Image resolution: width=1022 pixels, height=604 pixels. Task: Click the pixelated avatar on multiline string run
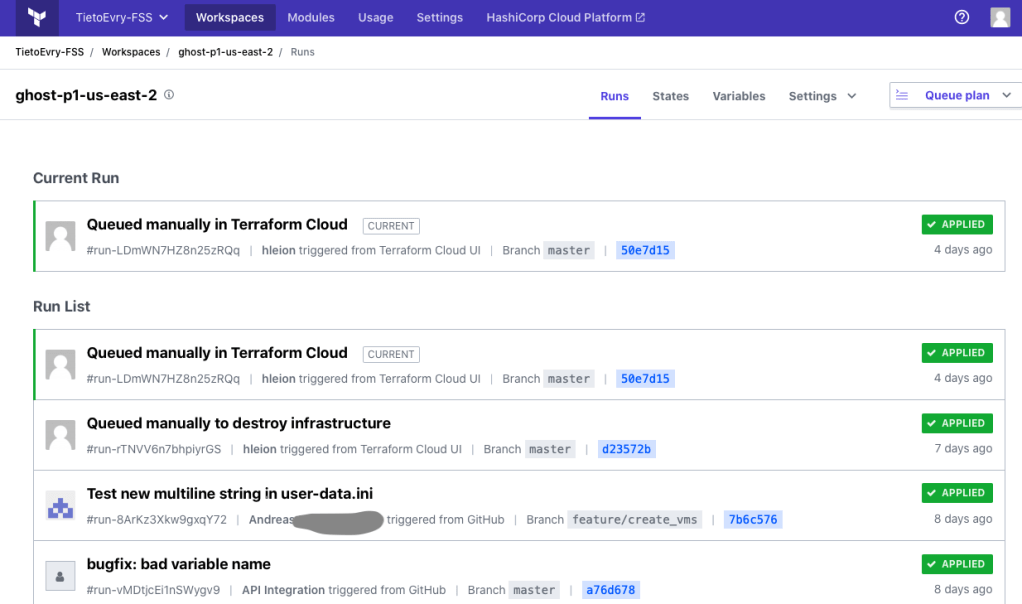pyautogui.click(x=61, y=506)
